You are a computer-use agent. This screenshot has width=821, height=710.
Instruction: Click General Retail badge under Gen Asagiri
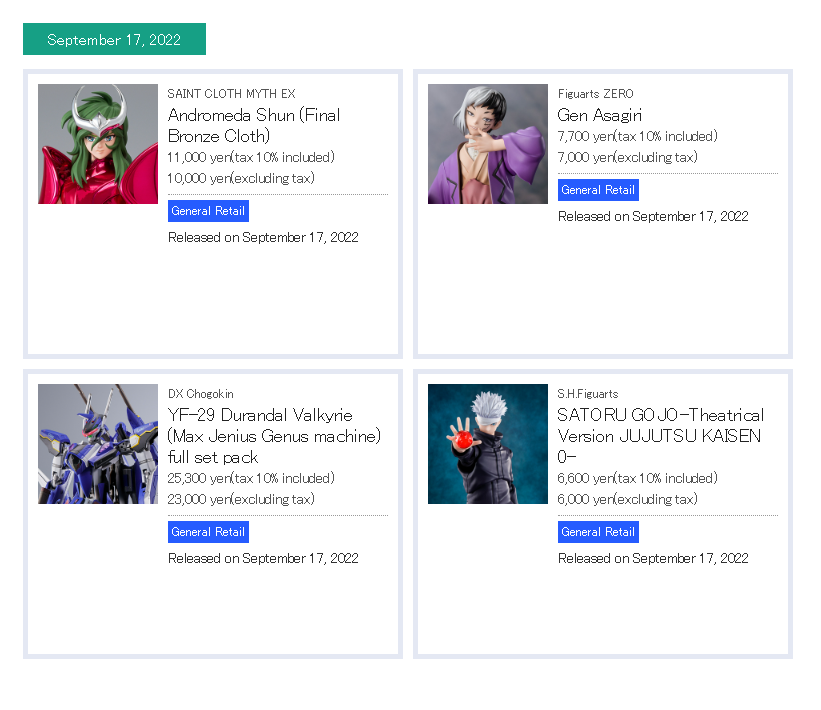tap(598, 190)
